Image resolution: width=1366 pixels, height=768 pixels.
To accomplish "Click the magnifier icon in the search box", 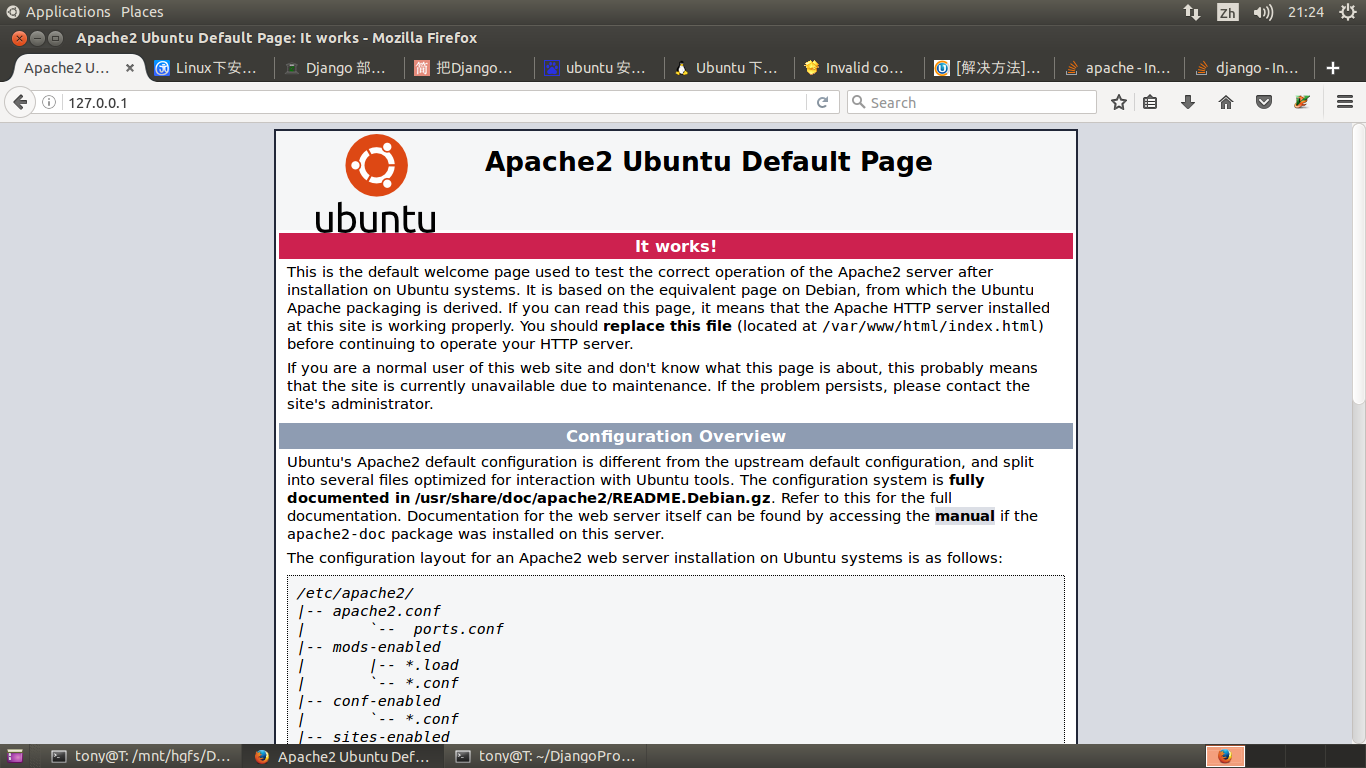I will coord(858,102).
